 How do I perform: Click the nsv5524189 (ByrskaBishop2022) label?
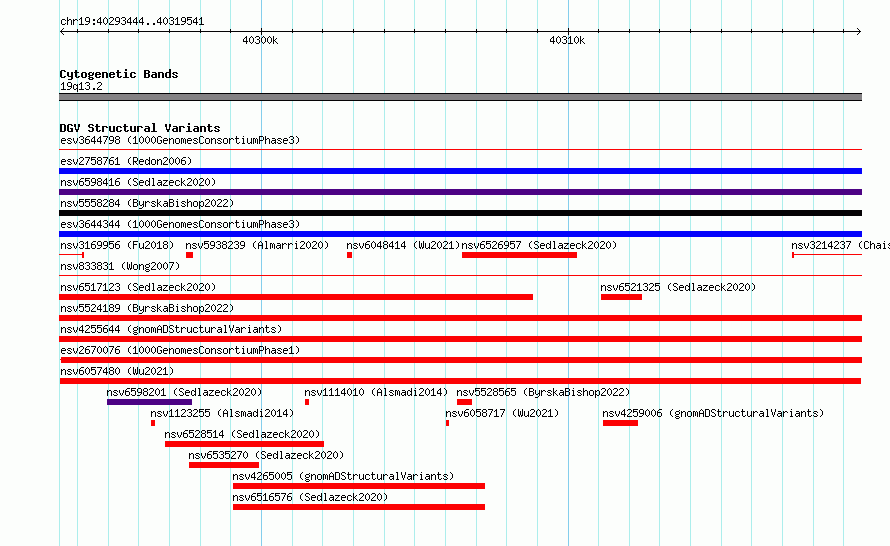(x=147, y=308)
